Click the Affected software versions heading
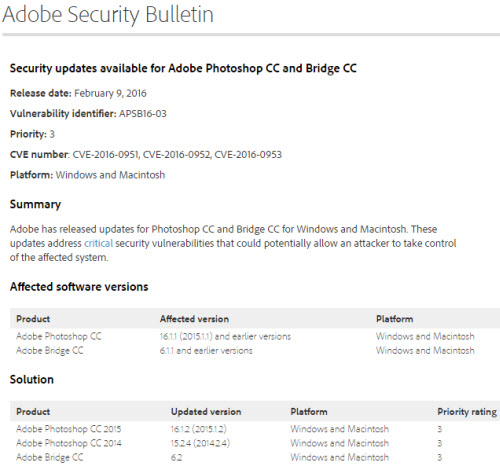This screenshot has width=500, height=465. click(x=79, y=287)
